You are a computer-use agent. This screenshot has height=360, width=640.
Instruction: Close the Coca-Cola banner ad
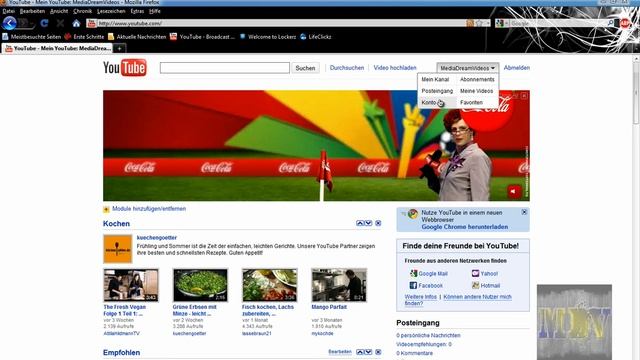click(524, 96)
